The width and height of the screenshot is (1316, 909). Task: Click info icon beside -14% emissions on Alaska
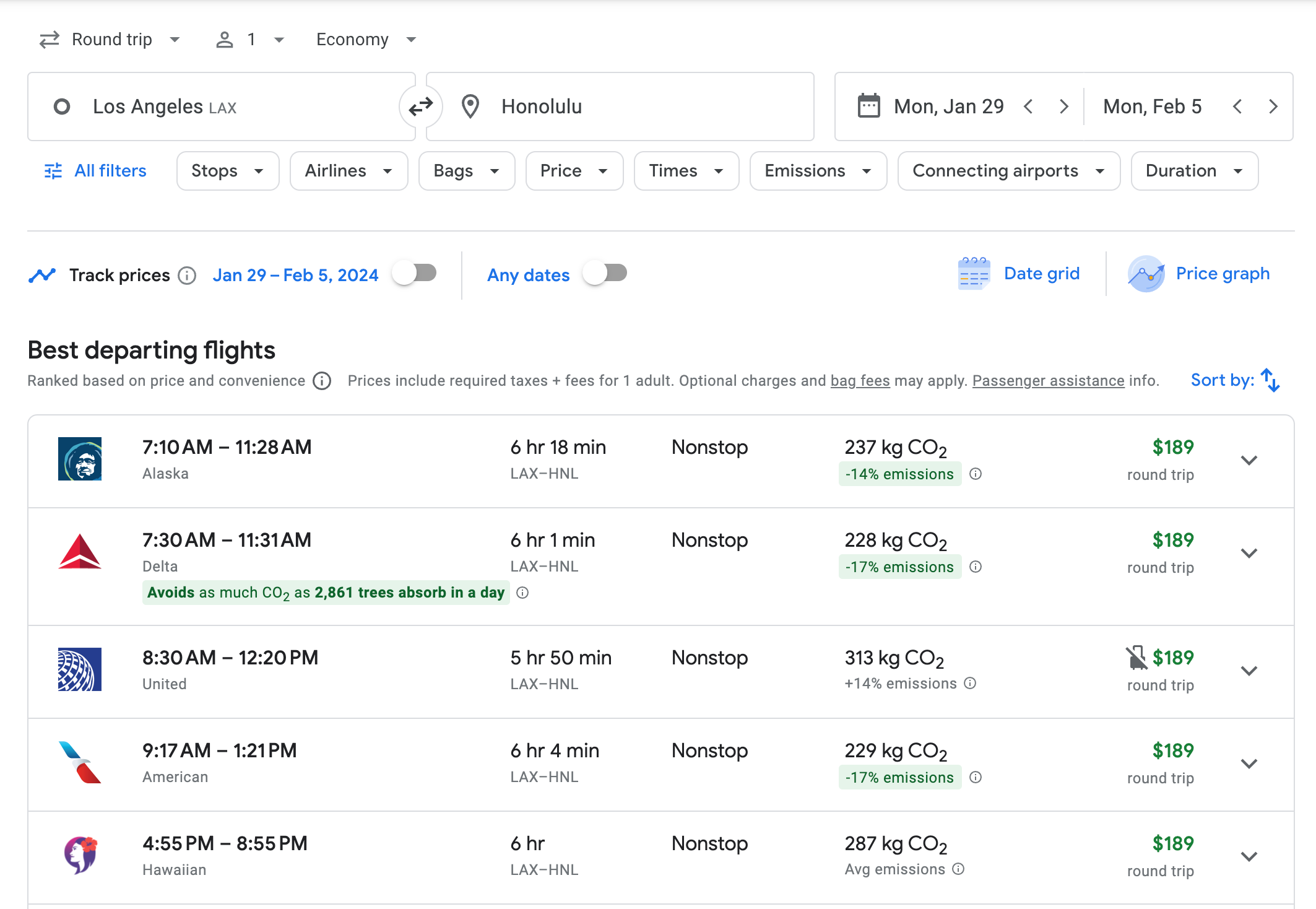[976, 474]
